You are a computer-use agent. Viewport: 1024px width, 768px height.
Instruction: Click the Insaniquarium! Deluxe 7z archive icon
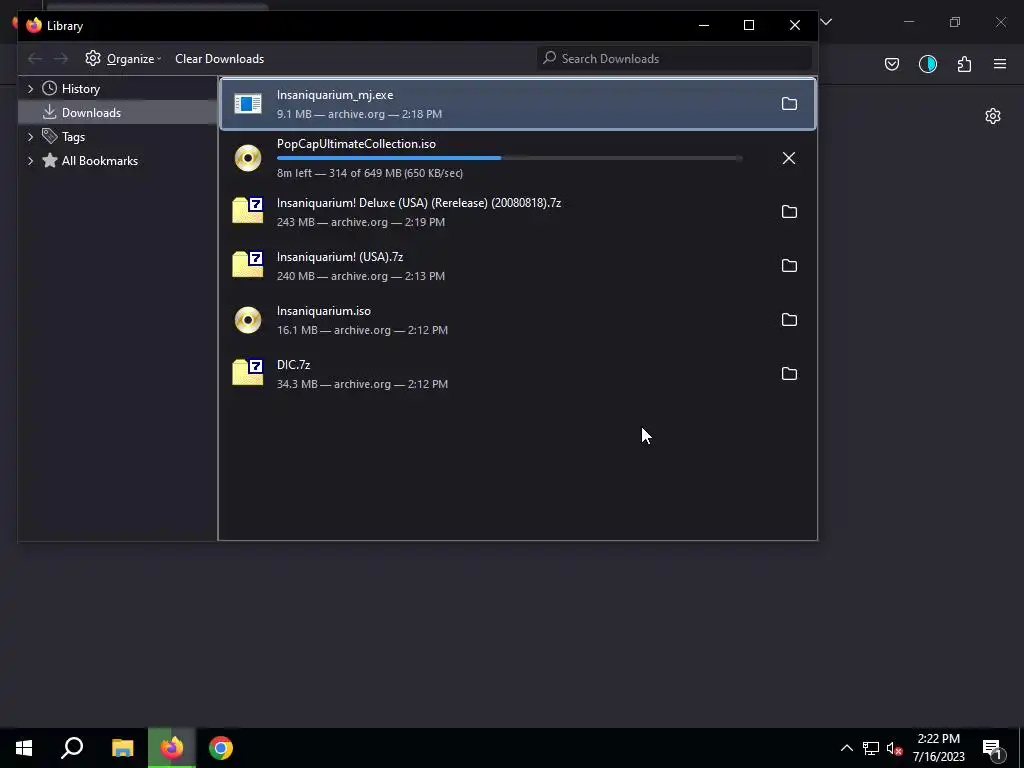point(248,210)
